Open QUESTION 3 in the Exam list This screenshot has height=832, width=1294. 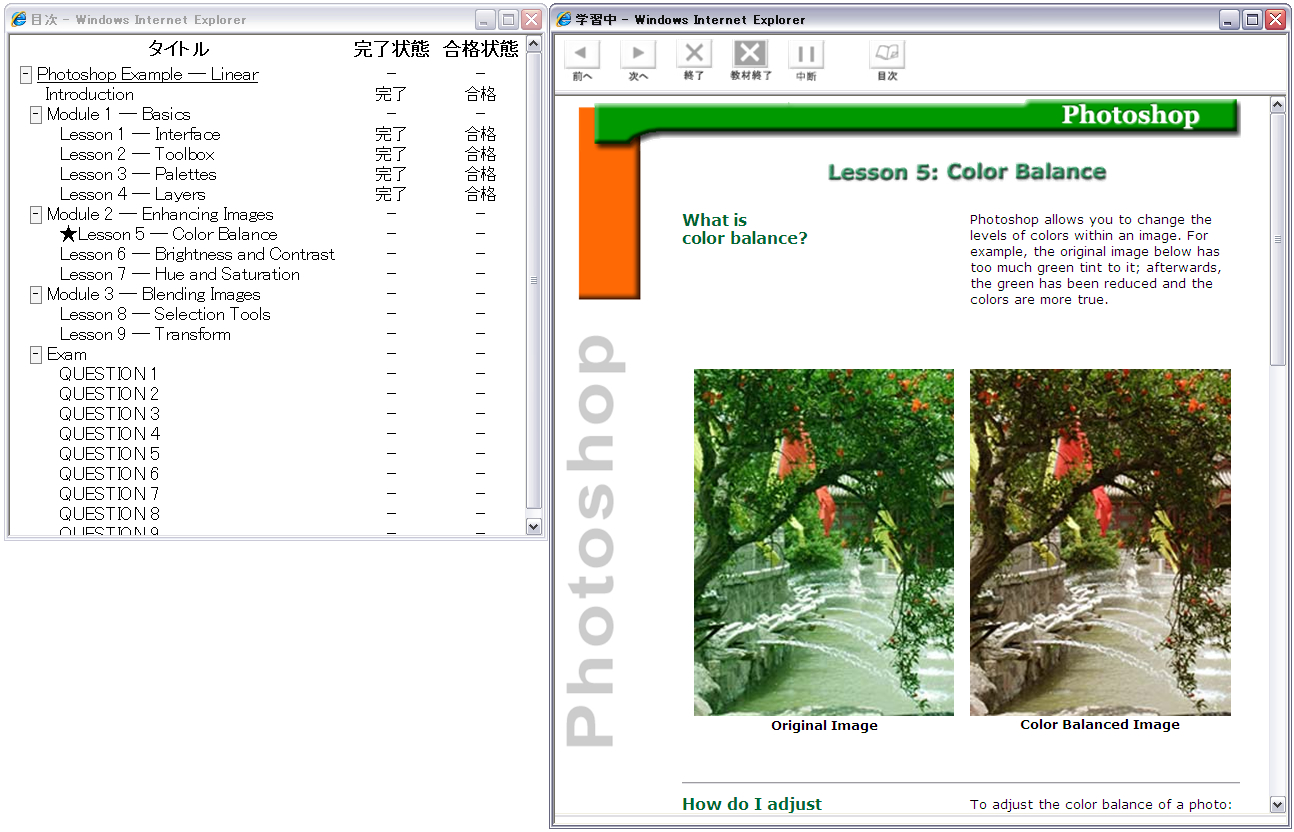coord(109,414)
